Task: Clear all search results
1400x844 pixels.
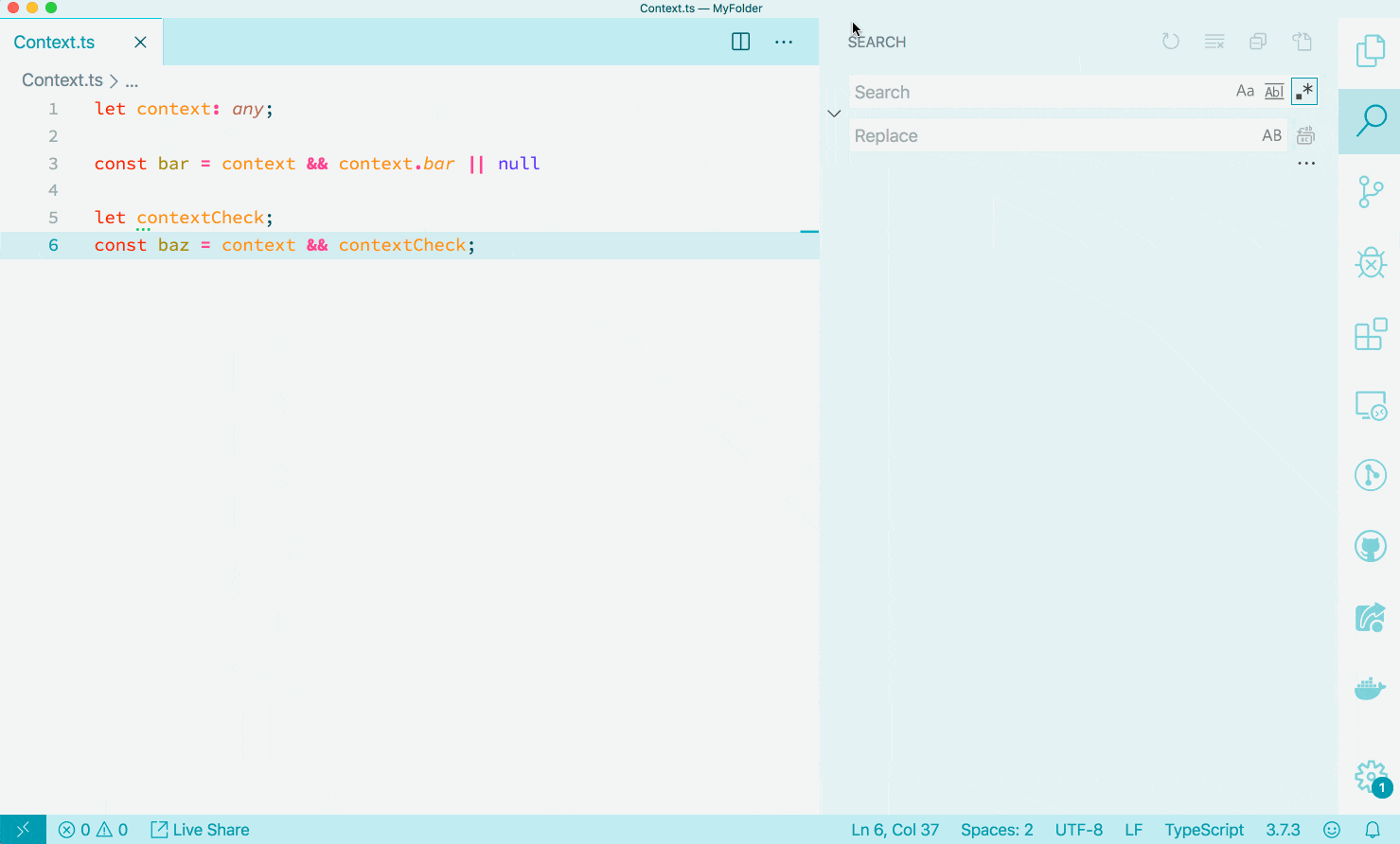Action: tap(1214, 42)
